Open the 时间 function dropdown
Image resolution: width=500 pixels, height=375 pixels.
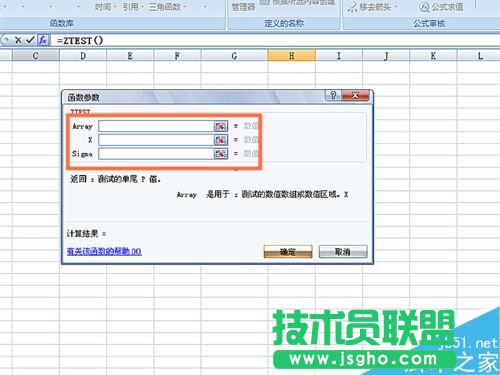[x=105, y=7]
